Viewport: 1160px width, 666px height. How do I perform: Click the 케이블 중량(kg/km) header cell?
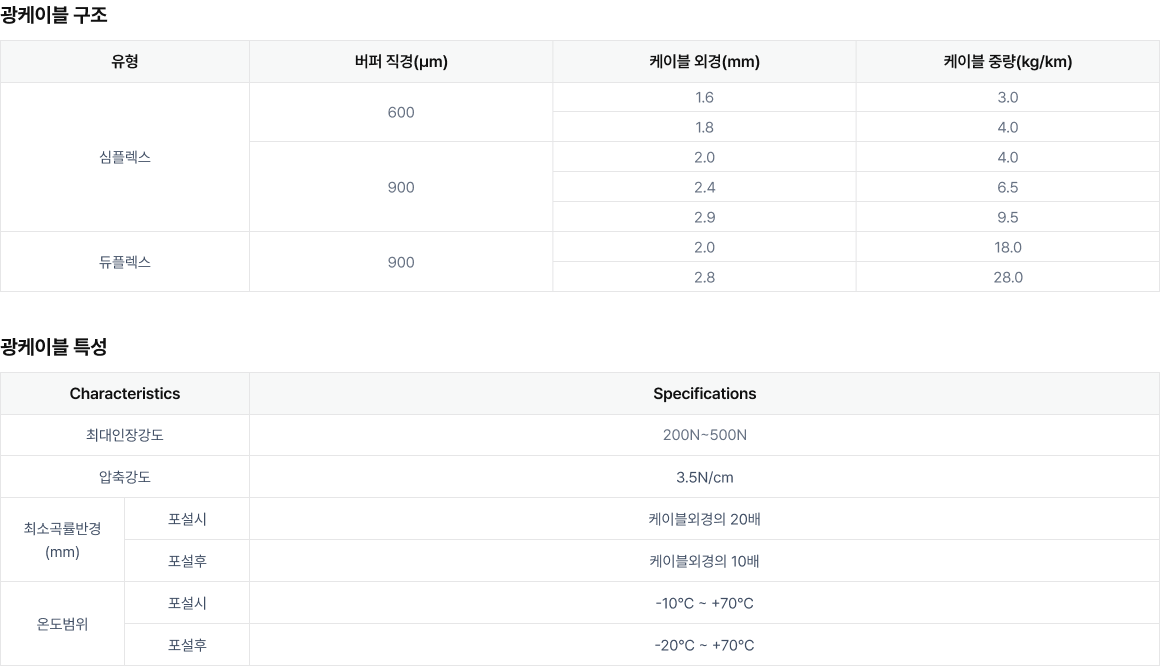click(1008, 61)
